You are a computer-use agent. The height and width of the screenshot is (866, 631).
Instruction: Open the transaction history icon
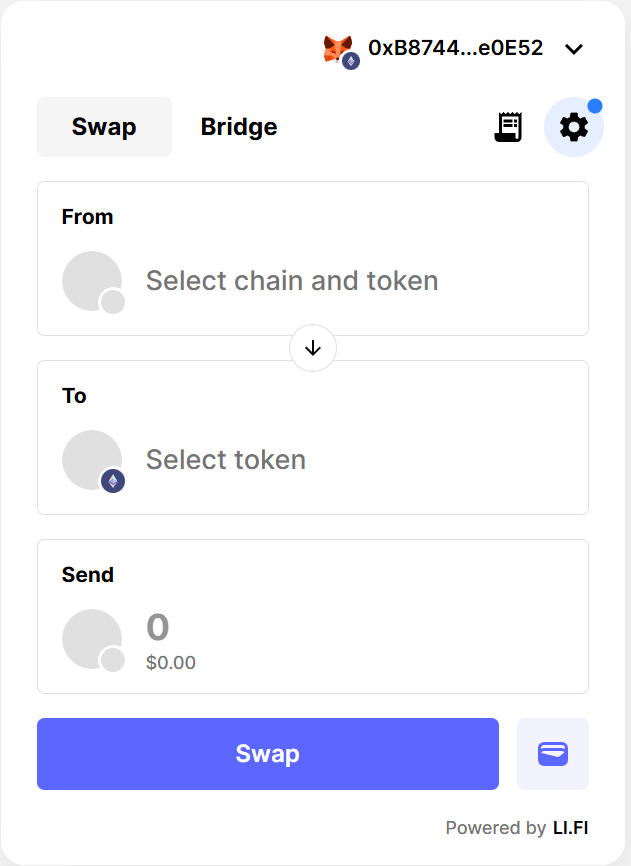pyautogui.click(x=508, y=127)
